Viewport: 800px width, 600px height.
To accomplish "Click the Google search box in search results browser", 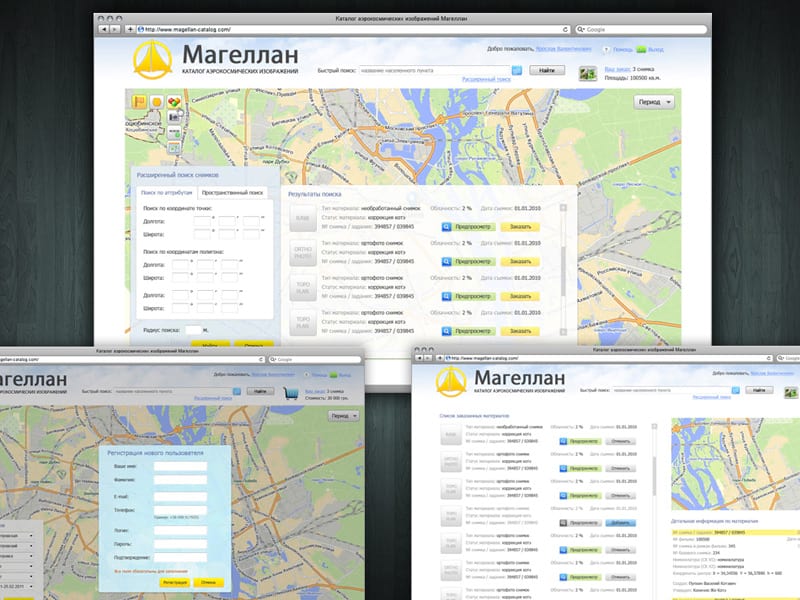I will pyautogui.click(x=641, y=30).
